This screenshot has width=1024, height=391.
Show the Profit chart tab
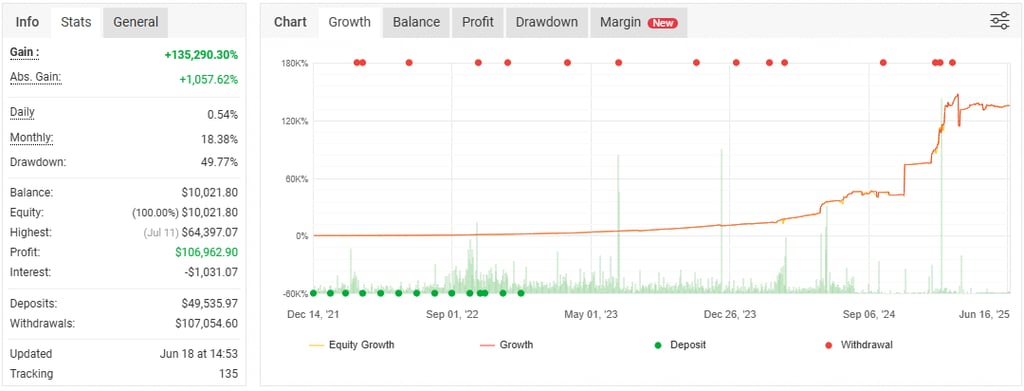tap(478, 22)
